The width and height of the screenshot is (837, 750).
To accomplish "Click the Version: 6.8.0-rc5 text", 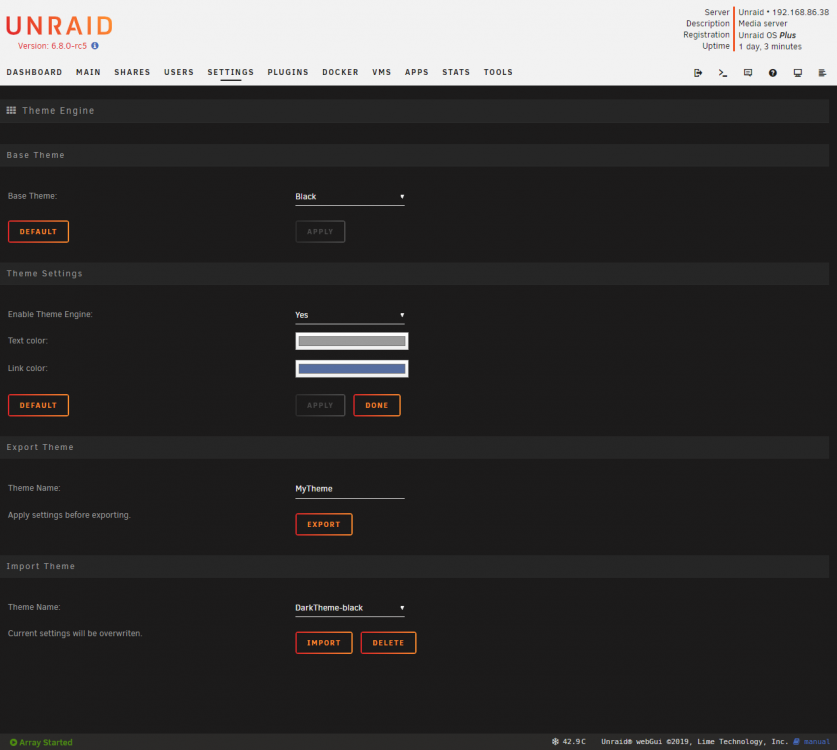I will click(x=52, y=46).
